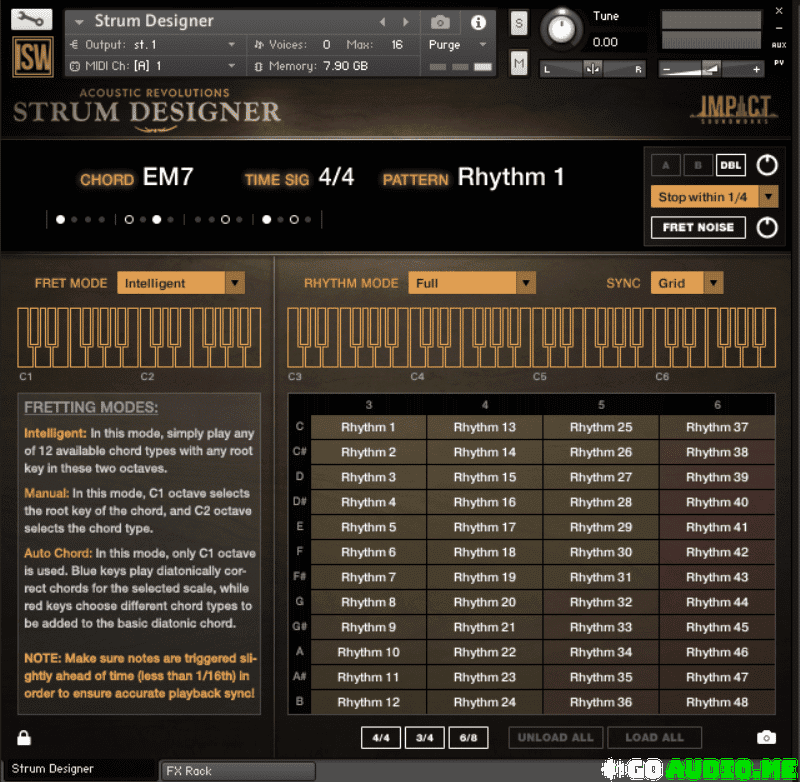Click the wrench settings icon
Screen dimensions: 800x782
coord(32,20)
